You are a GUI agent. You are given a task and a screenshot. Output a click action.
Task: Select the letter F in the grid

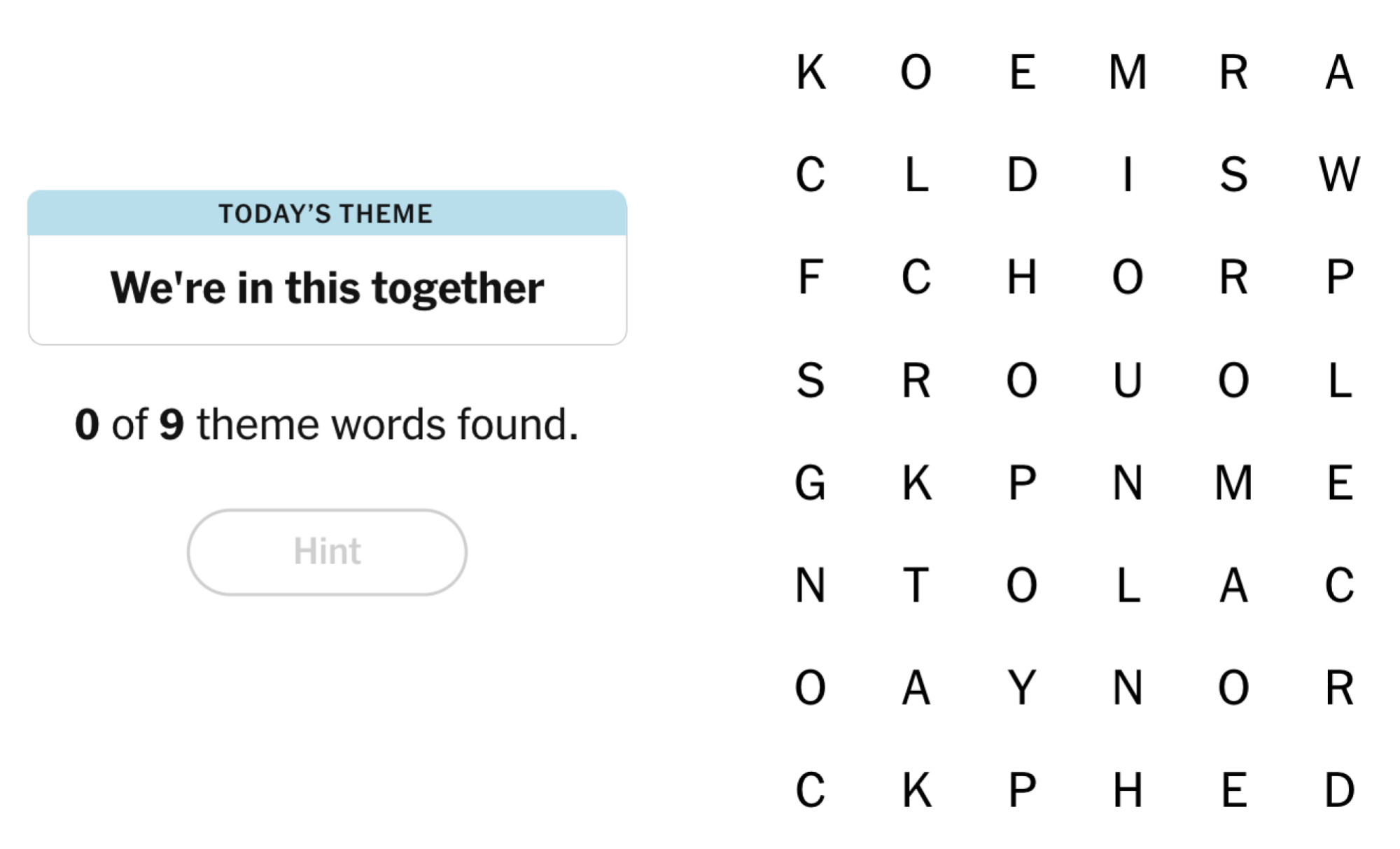810,277
